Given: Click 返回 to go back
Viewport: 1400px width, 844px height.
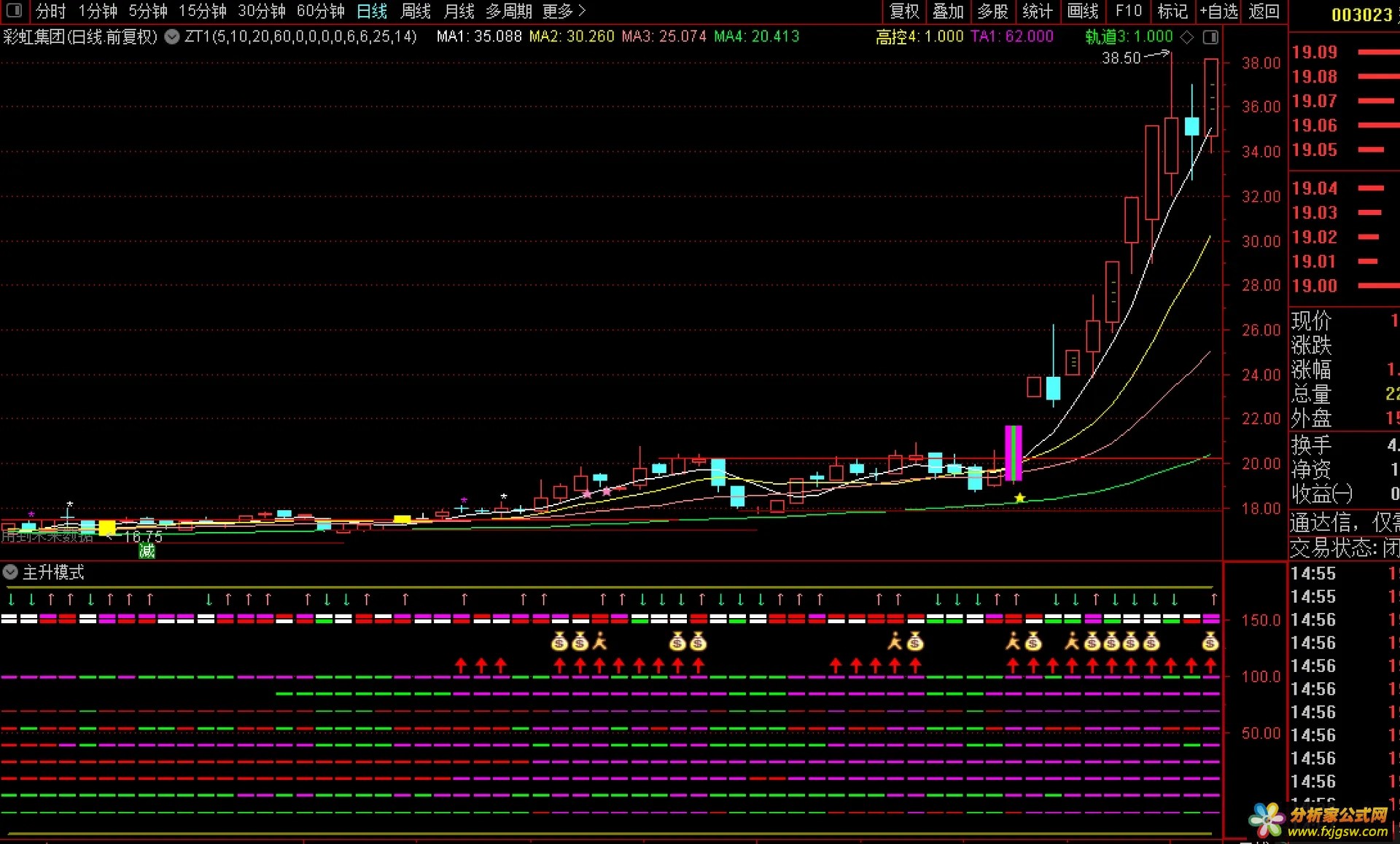Looking at the screenshot, I should point(1264,11).
